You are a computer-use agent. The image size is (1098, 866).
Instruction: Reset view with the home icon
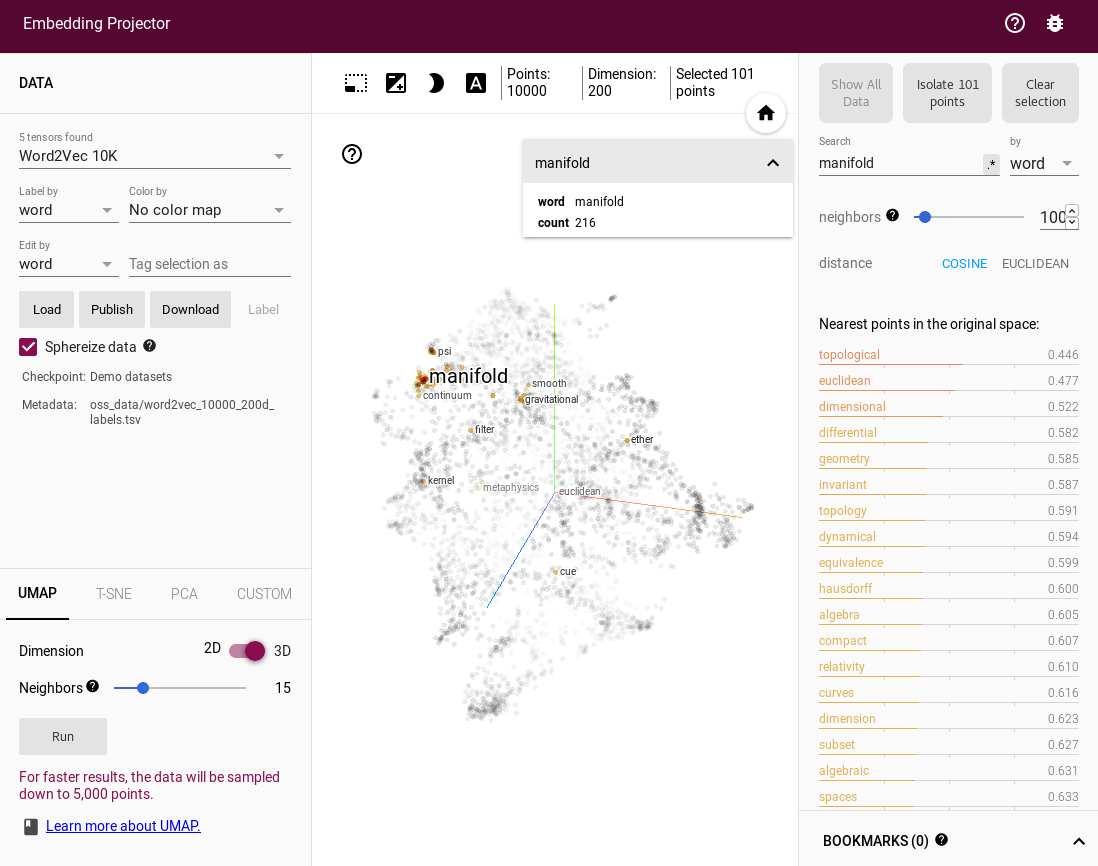point(766,113)
